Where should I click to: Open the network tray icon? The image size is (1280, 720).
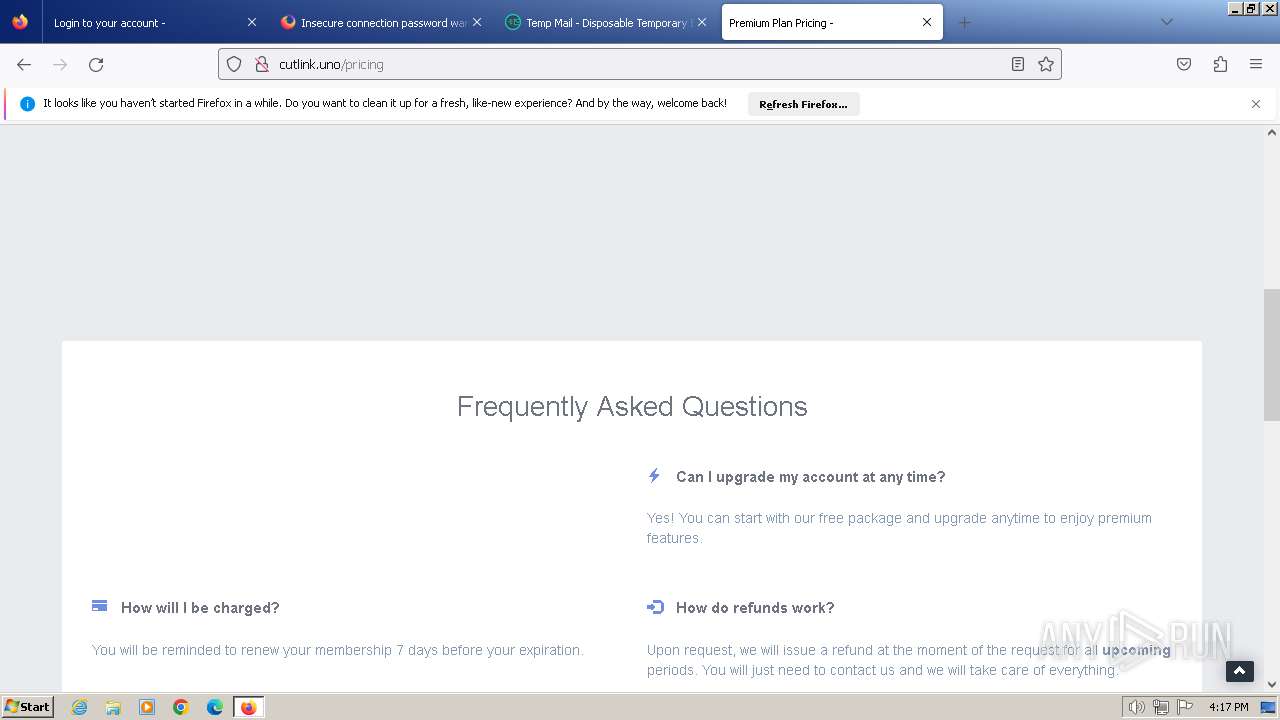(x=1161, y=707)
